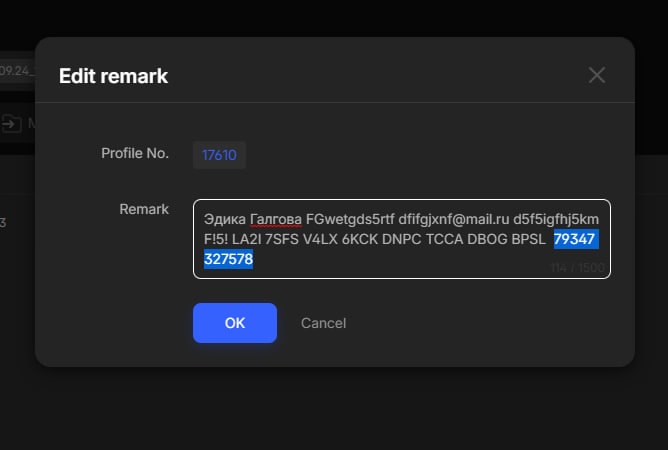
Task: Click the word Эдика in remark
Action: click(x=223, y=218)
